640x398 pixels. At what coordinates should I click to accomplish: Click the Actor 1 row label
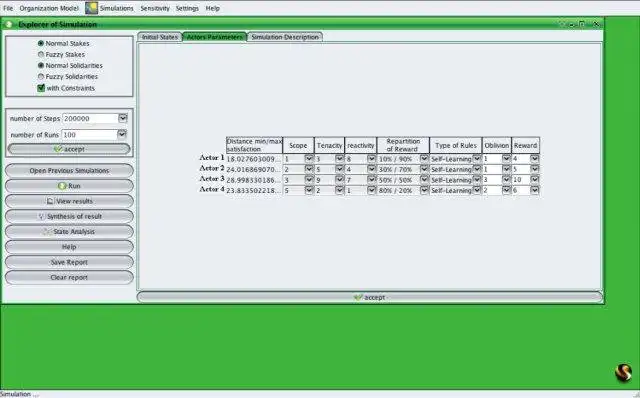(x=212, y=158)
